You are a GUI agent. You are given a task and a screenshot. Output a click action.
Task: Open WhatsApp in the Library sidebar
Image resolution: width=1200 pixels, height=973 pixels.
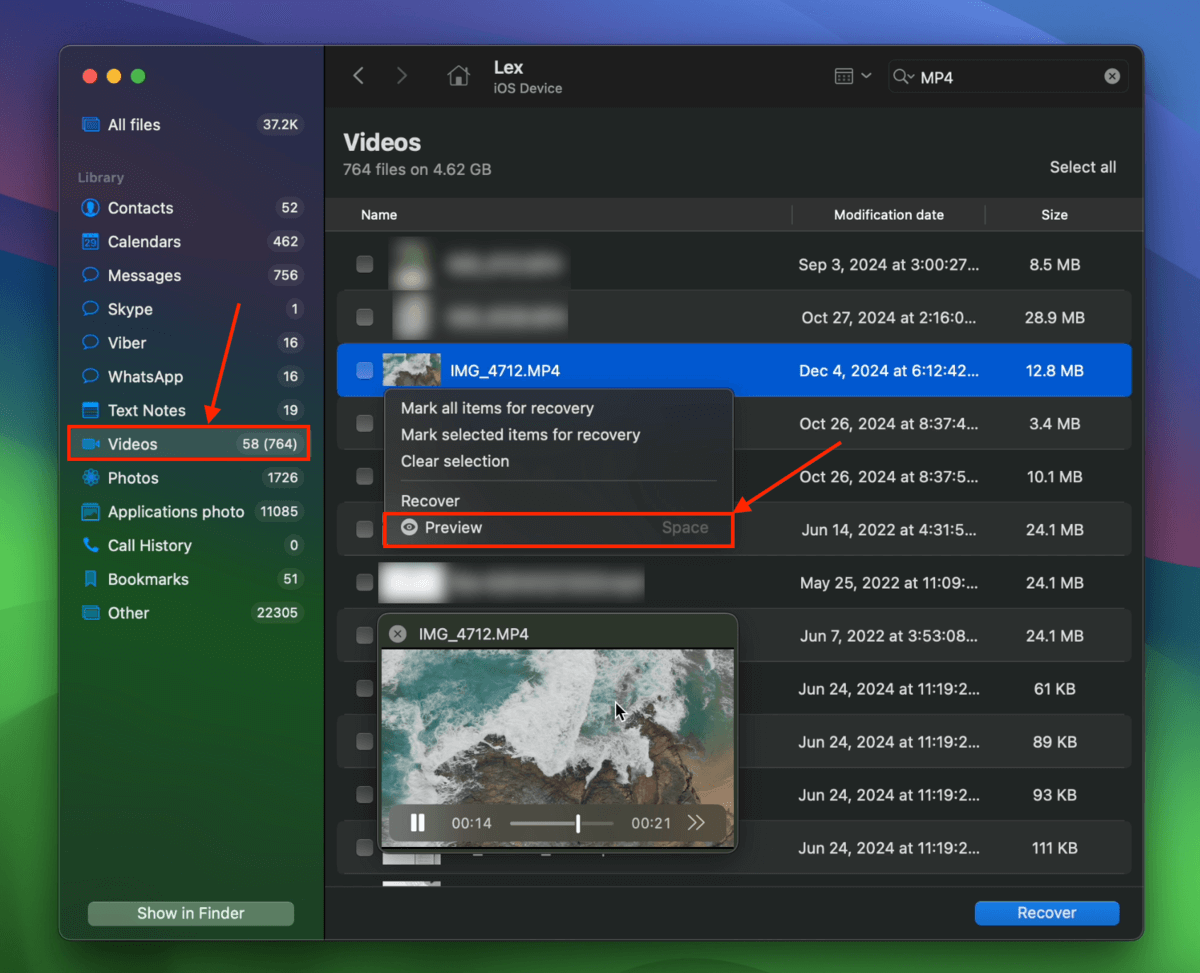tap(145, 377)
